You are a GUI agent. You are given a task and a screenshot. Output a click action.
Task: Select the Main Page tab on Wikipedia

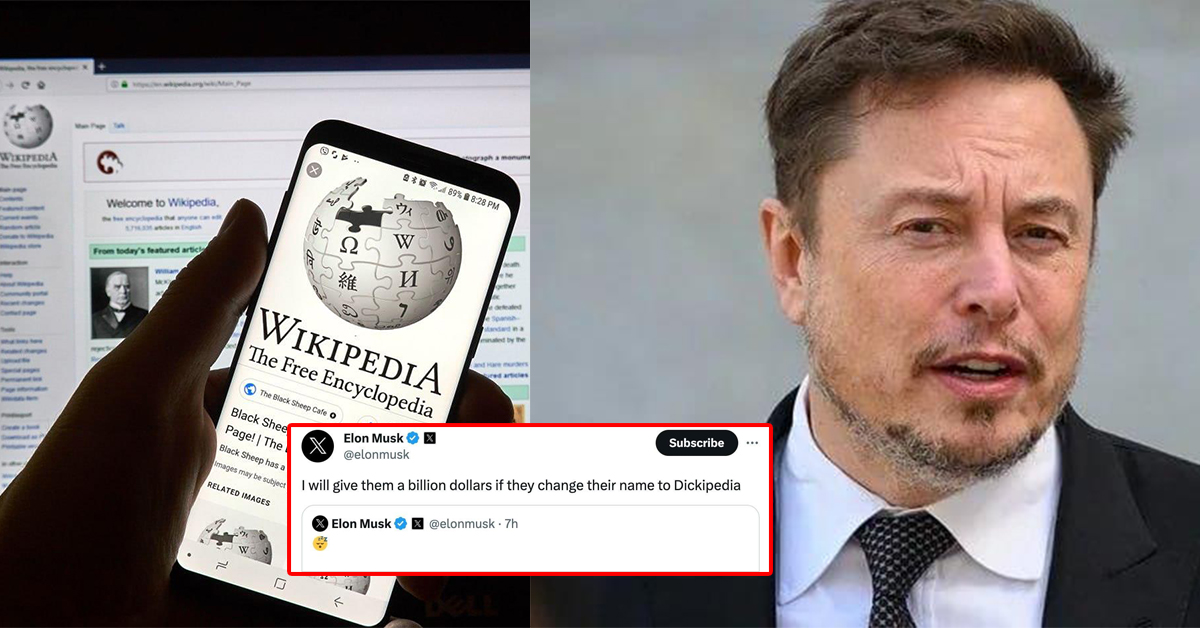[x=90, y=126]
